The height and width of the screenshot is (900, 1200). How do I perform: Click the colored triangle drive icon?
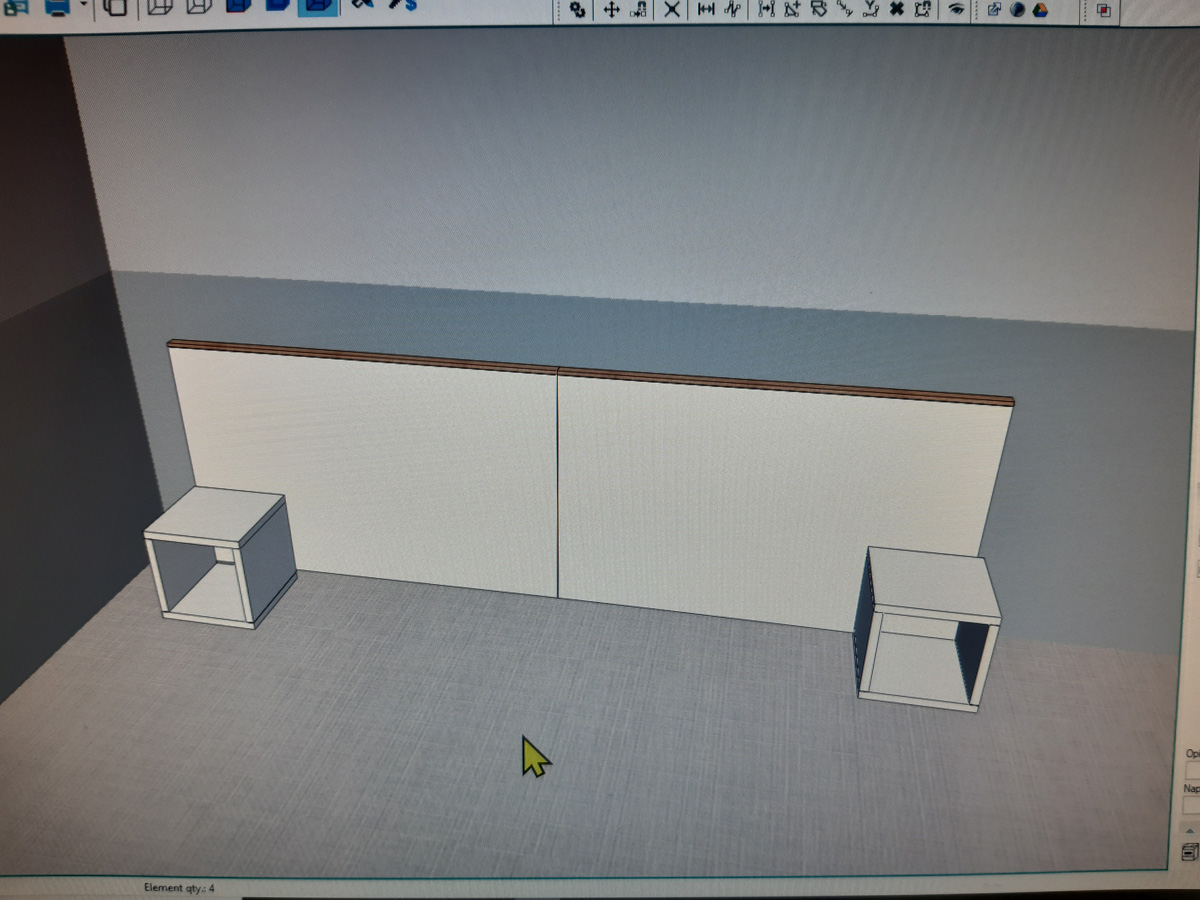coord(1040,10)
